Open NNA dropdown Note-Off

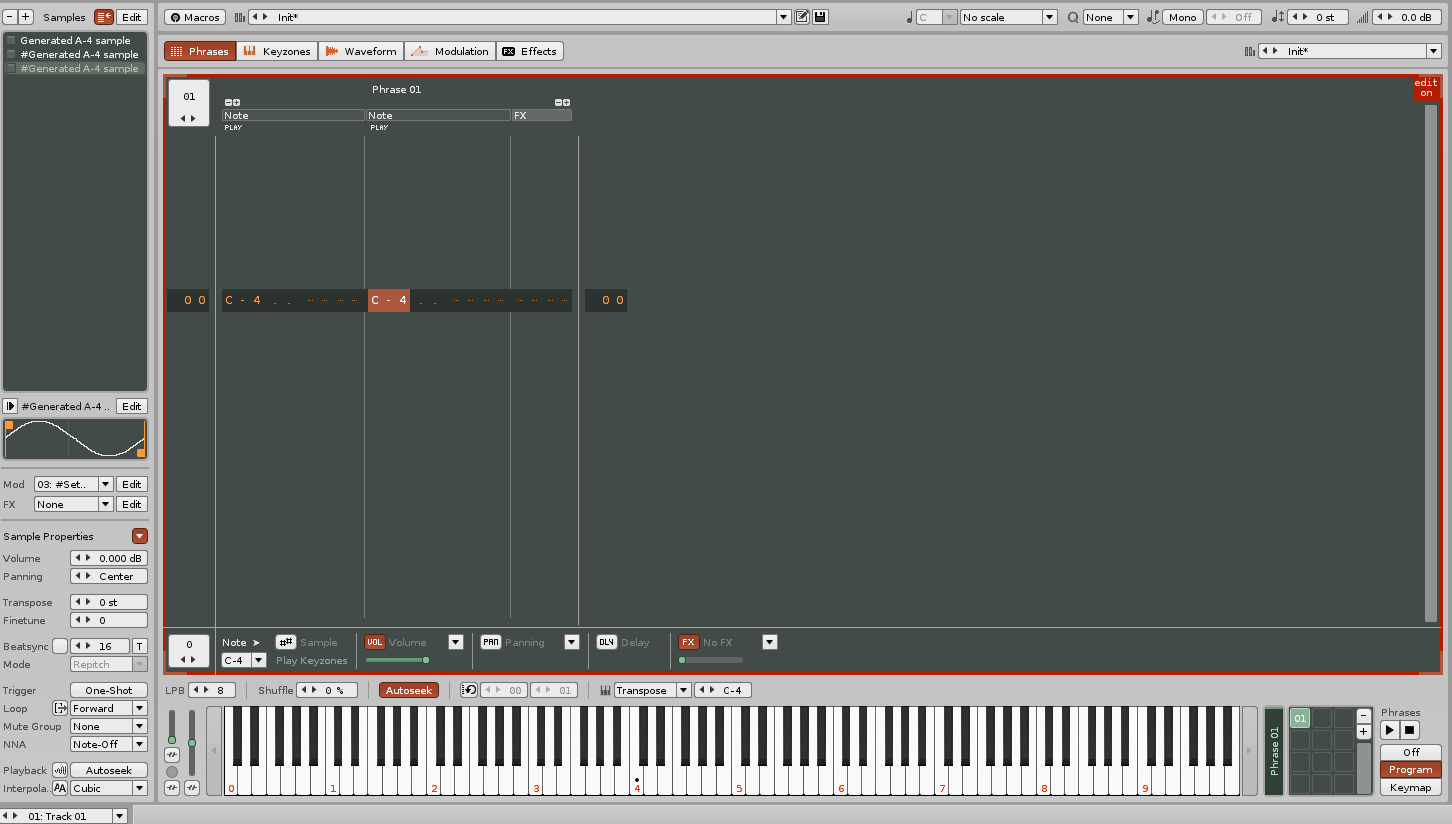tap(109, 744)
